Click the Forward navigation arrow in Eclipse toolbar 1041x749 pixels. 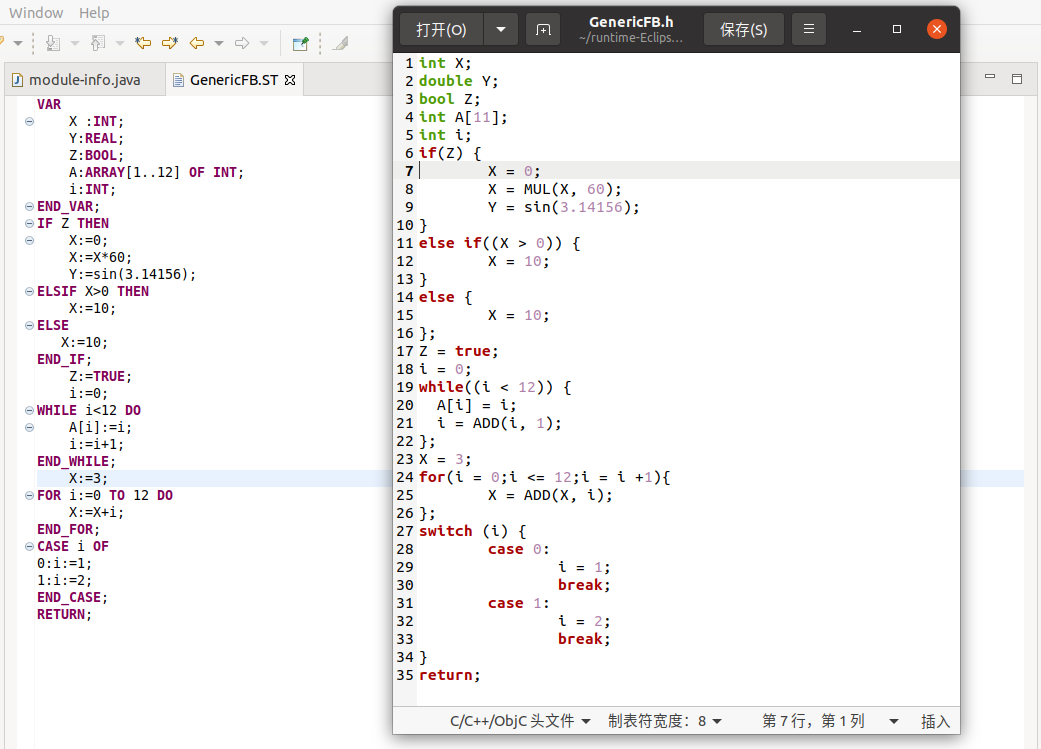click(242, 44)
